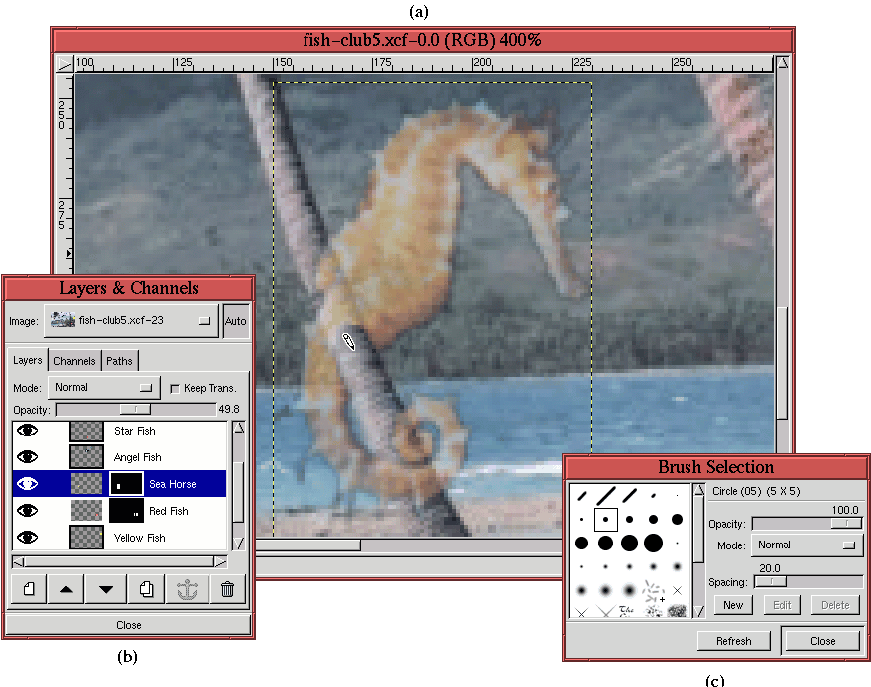Click the new layer icon button
Image resolution: width=871 pixels, height=687 pixels.
coord(29,589)
